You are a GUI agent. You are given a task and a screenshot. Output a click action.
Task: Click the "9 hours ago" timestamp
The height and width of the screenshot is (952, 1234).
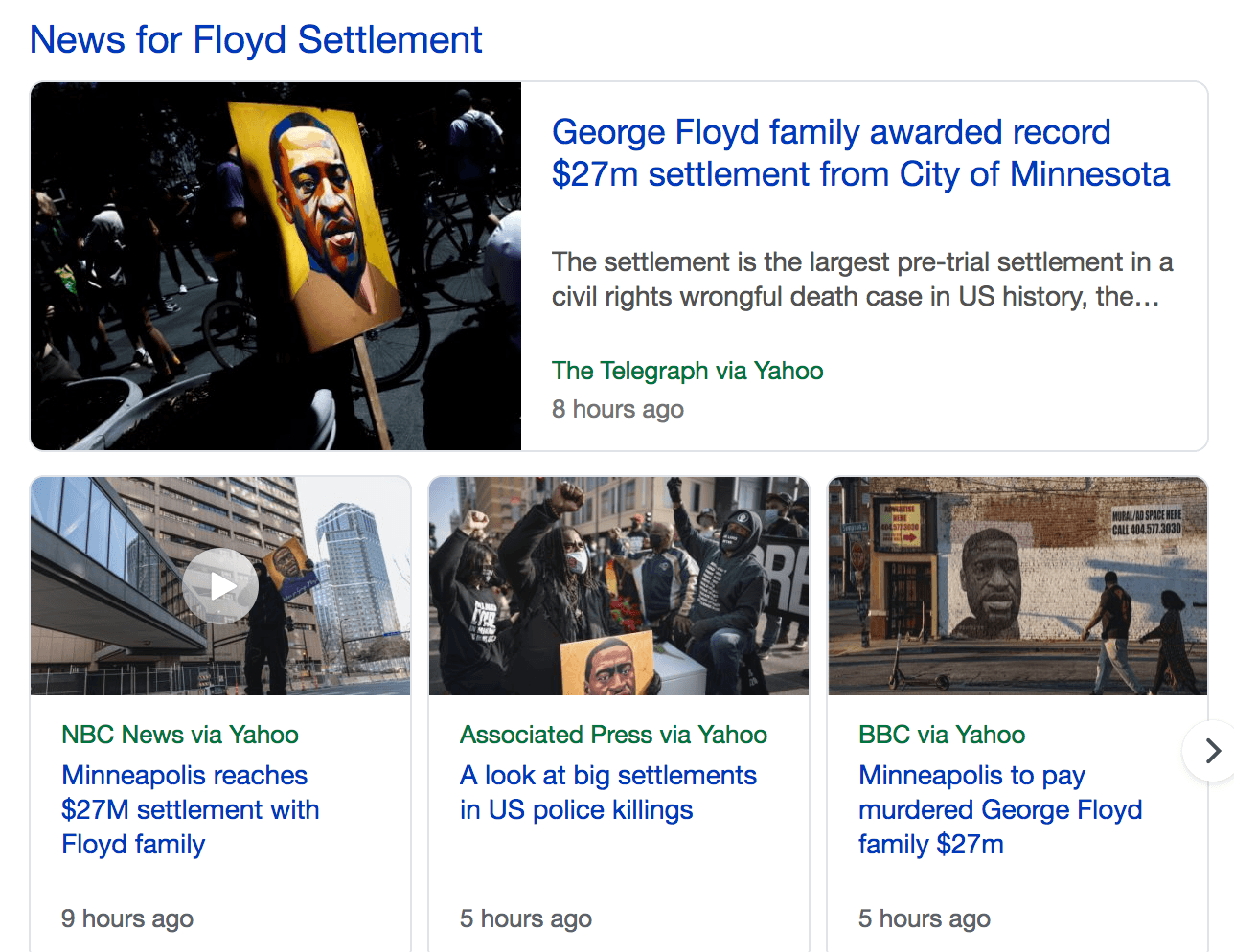coord(127,918)
